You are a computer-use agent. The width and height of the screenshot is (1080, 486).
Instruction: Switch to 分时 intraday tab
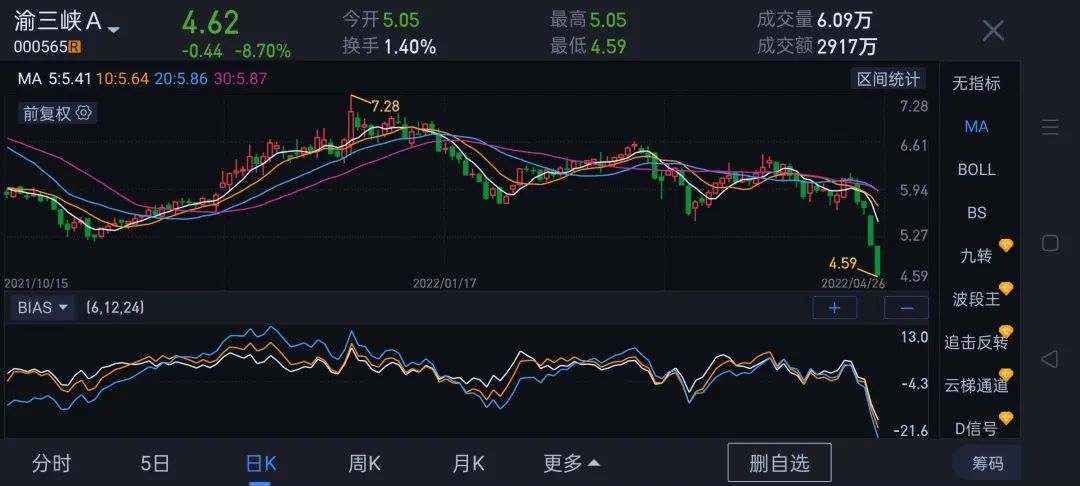52,463
